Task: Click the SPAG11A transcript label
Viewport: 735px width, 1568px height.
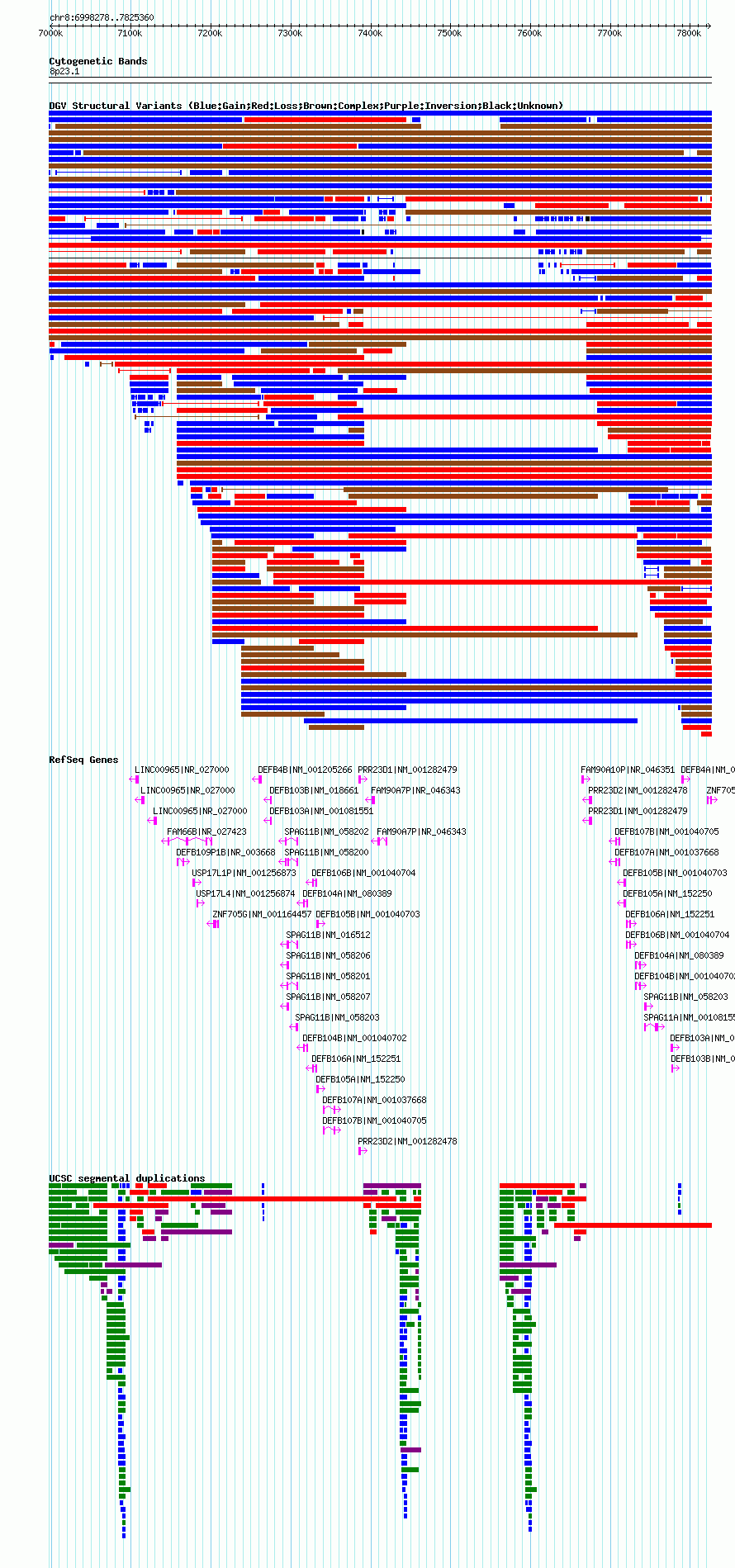Action: point(689,1017)
